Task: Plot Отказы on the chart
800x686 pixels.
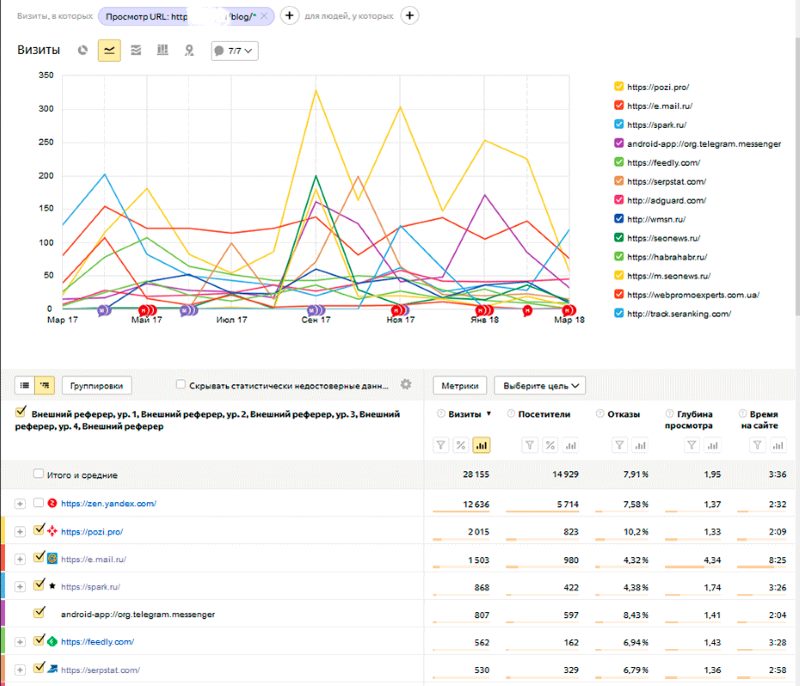Action: click(x=640, y=445)
